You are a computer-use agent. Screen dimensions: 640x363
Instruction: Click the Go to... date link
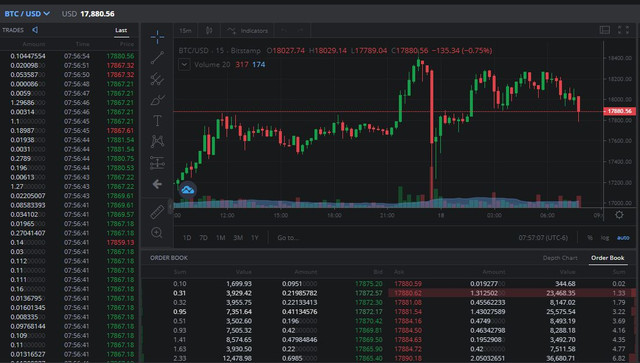288,238
